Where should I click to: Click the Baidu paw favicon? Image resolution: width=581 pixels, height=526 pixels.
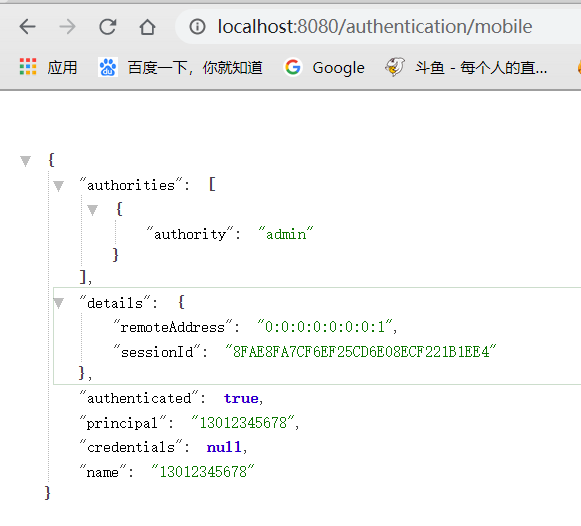(x=108, y=67)
